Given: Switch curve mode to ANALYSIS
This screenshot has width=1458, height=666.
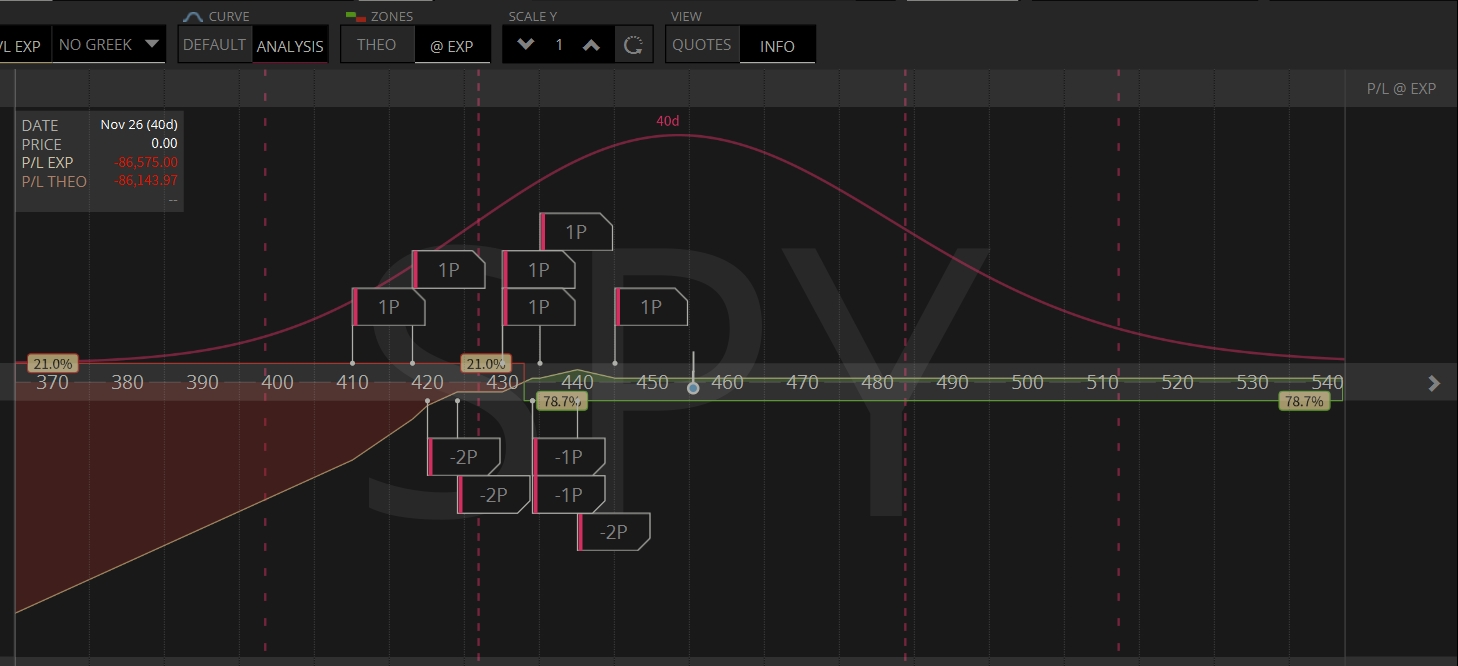Looking at the screenshot, I should [x=290, y=46].
